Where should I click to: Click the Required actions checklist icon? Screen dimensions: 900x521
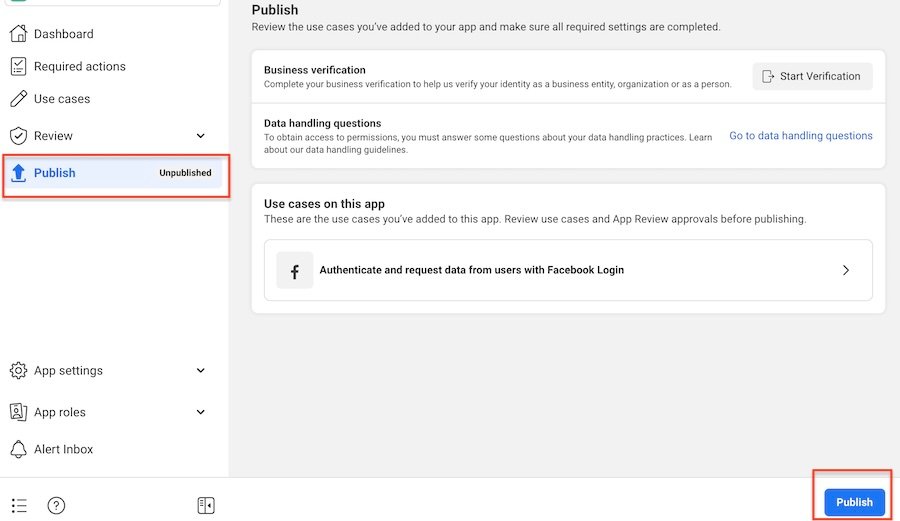18,67
